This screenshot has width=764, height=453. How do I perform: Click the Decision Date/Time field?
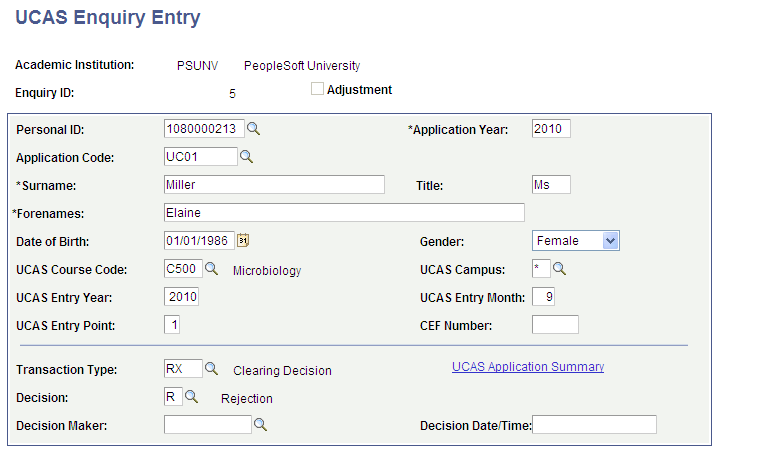click(594, 425)
